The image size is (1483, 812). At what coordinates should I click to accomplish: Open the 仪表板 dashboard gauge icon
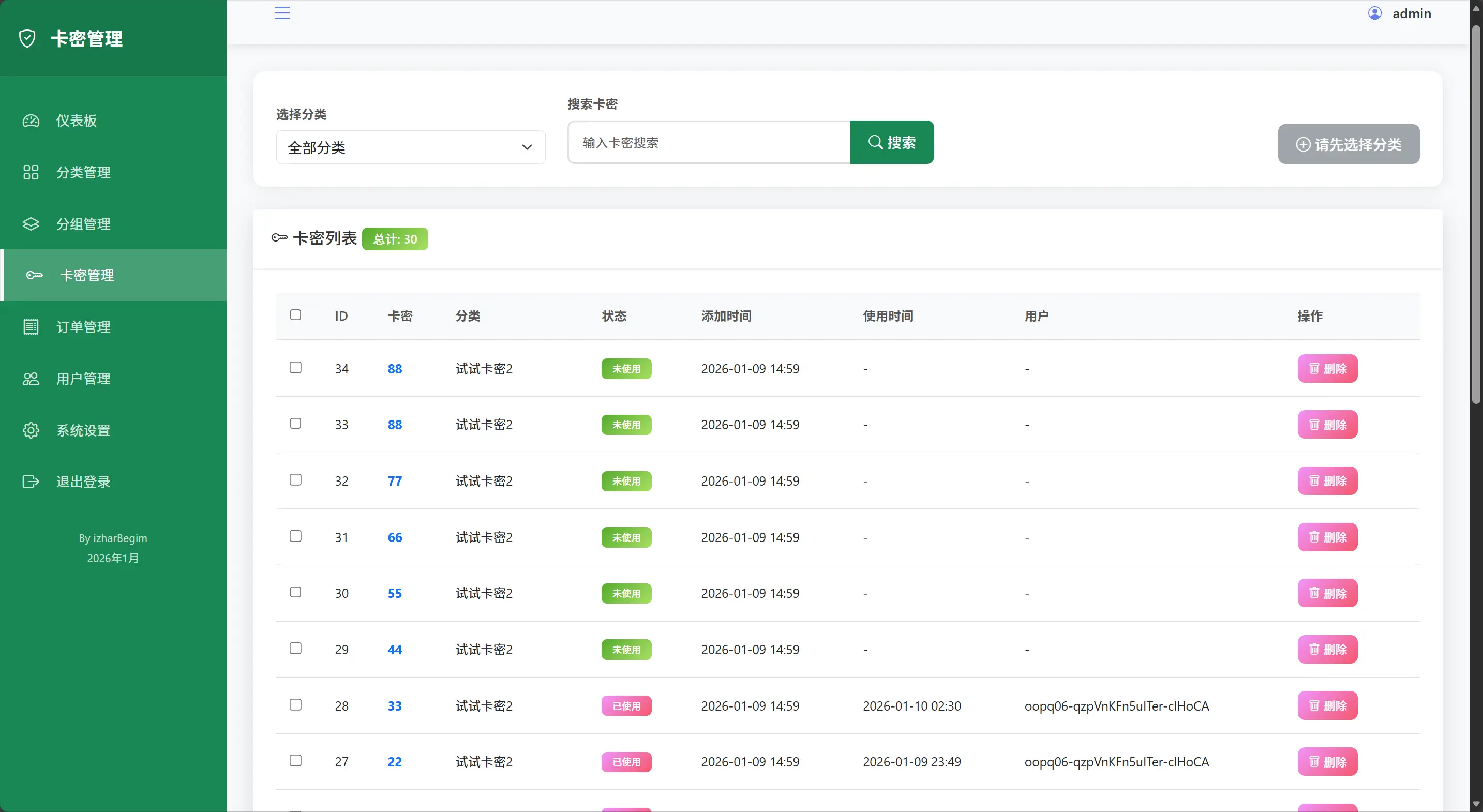[x=31, y=121]
